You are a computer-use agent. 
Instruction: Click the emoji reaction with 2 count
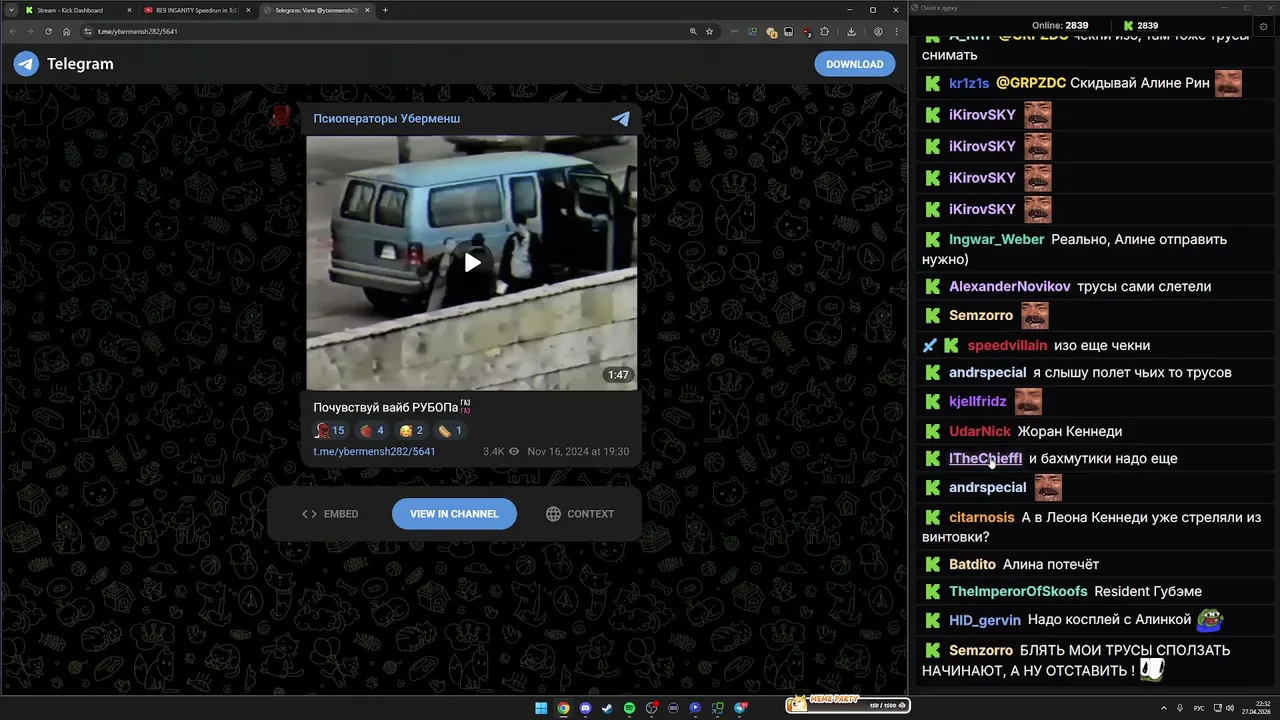point(411,431)
